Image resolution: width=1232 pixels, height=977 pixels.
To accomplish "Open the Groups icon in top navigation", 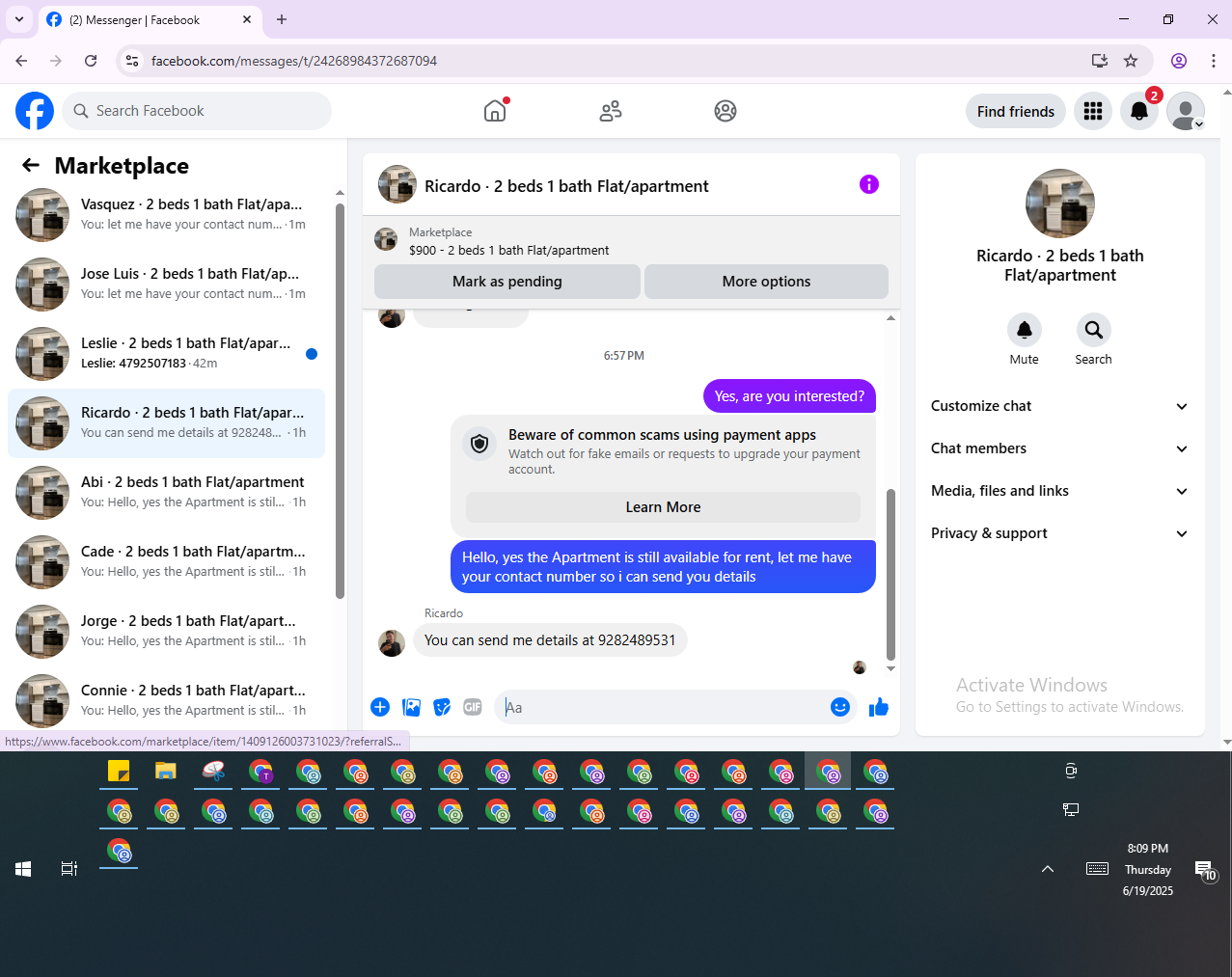I will coord(726,111).
